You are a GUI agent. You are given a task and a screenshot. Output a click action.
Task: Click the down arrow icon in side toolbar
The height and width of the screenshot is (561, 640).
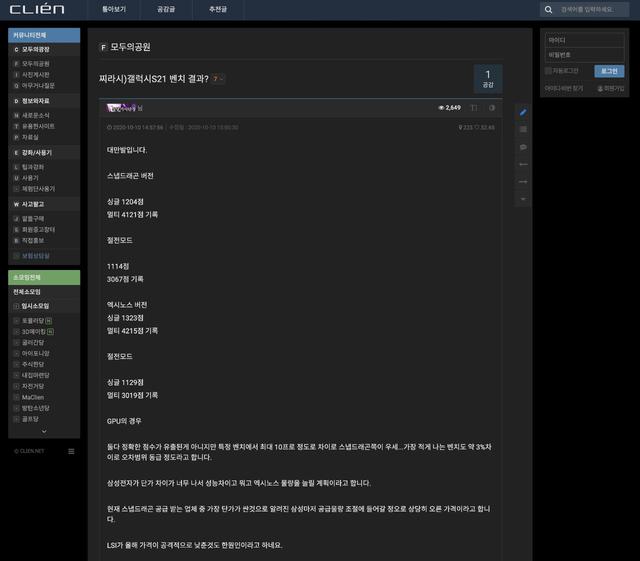pos(523,199)
